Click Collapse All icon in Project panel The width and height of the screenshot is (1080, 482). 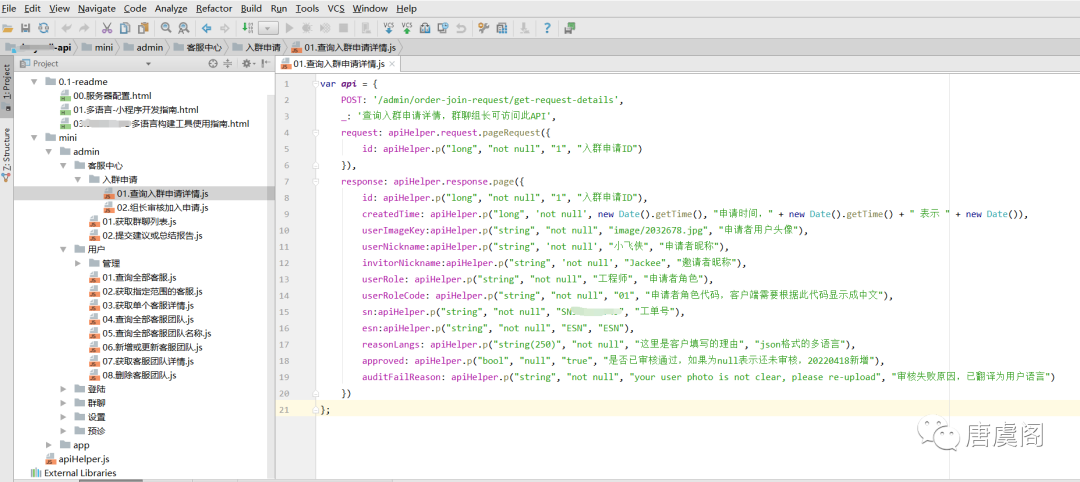[x=228, y=63]
